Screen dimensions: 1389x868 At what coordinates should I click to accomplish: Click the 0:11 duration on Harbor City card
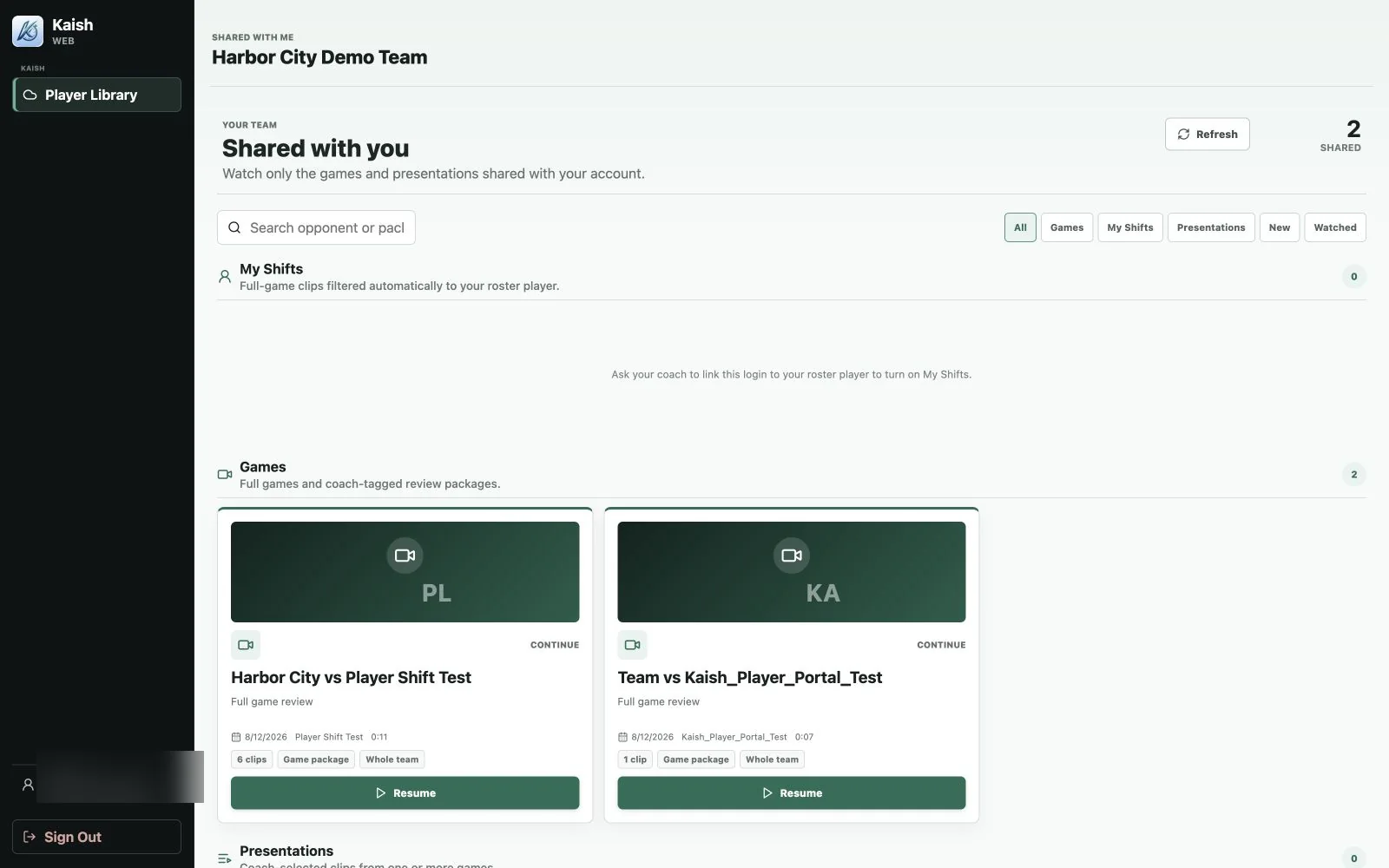379,737
